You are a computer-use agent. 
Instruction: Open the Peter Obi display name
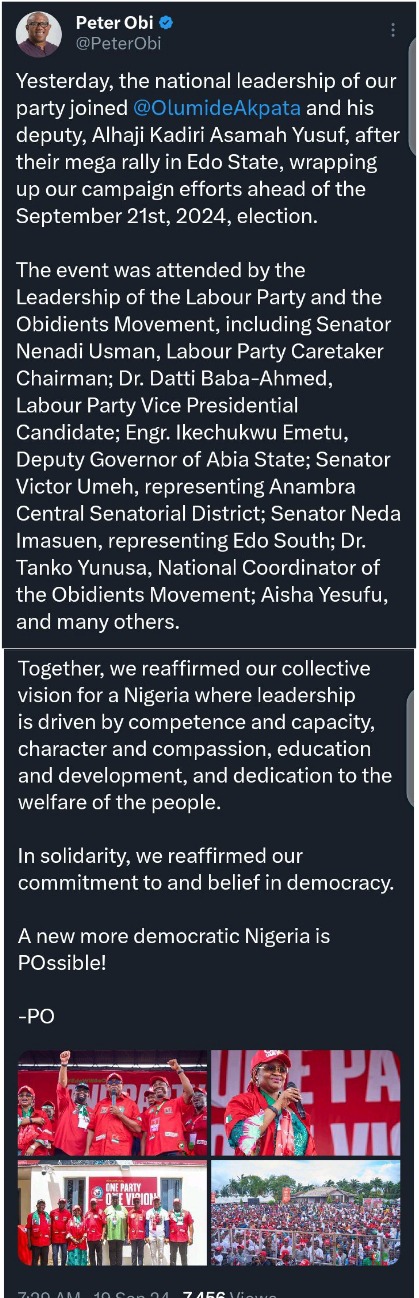coord(113,23)
